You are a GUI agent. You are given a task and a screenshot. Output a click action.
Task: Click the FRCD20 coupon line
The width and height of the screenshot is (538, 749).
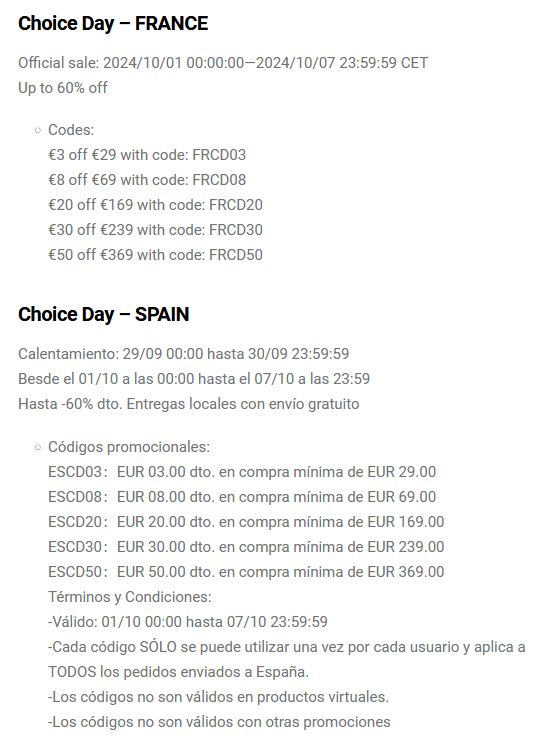pyautogui.click(x=155, y=205)
